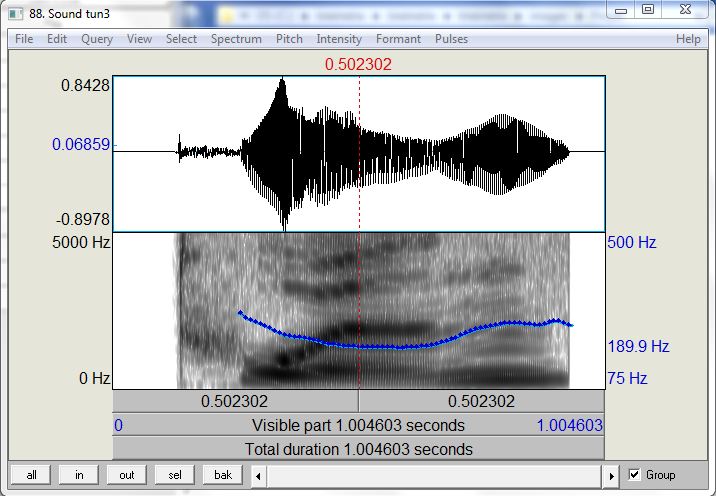Open the Edit menu

pos(57,39)
